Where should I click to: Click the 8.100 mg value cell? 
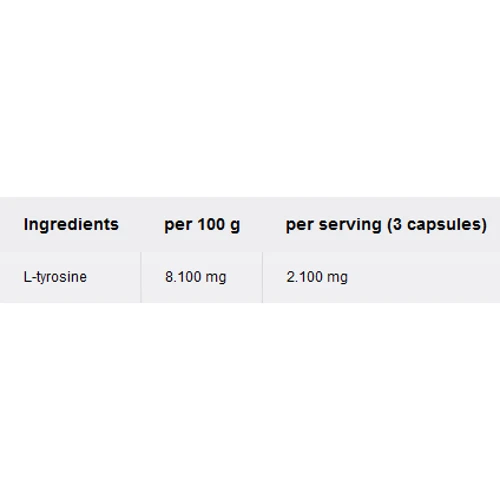196,277
